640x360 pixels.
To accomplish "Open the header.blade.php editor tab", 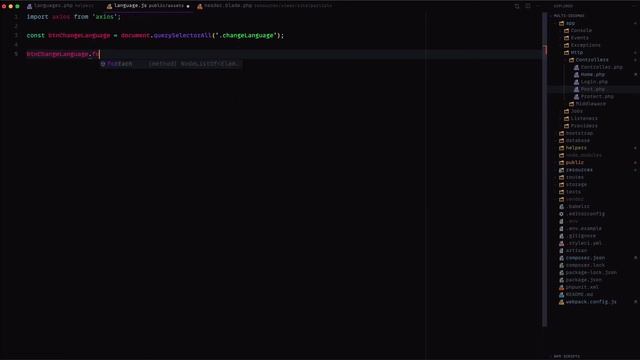I will click(x=264, y=6).
